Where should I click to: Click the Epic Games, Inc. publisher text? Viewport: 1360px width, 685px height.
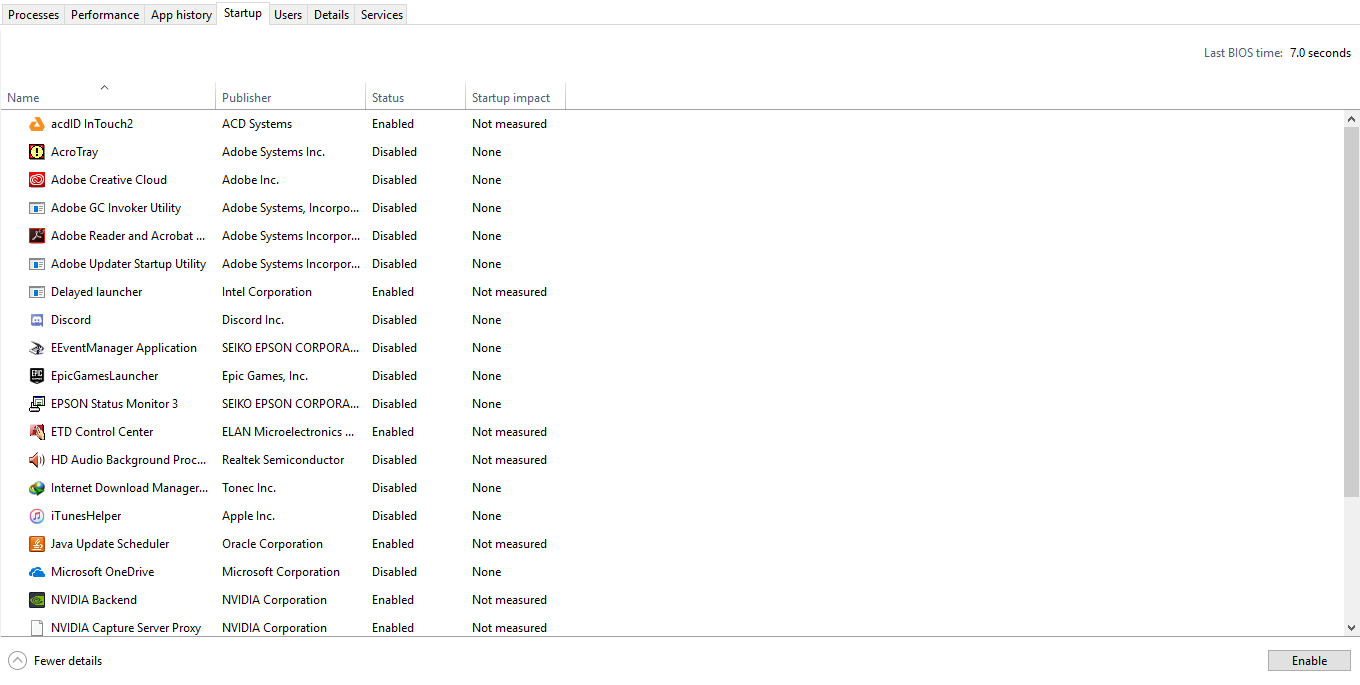click(x=265, y=376)
